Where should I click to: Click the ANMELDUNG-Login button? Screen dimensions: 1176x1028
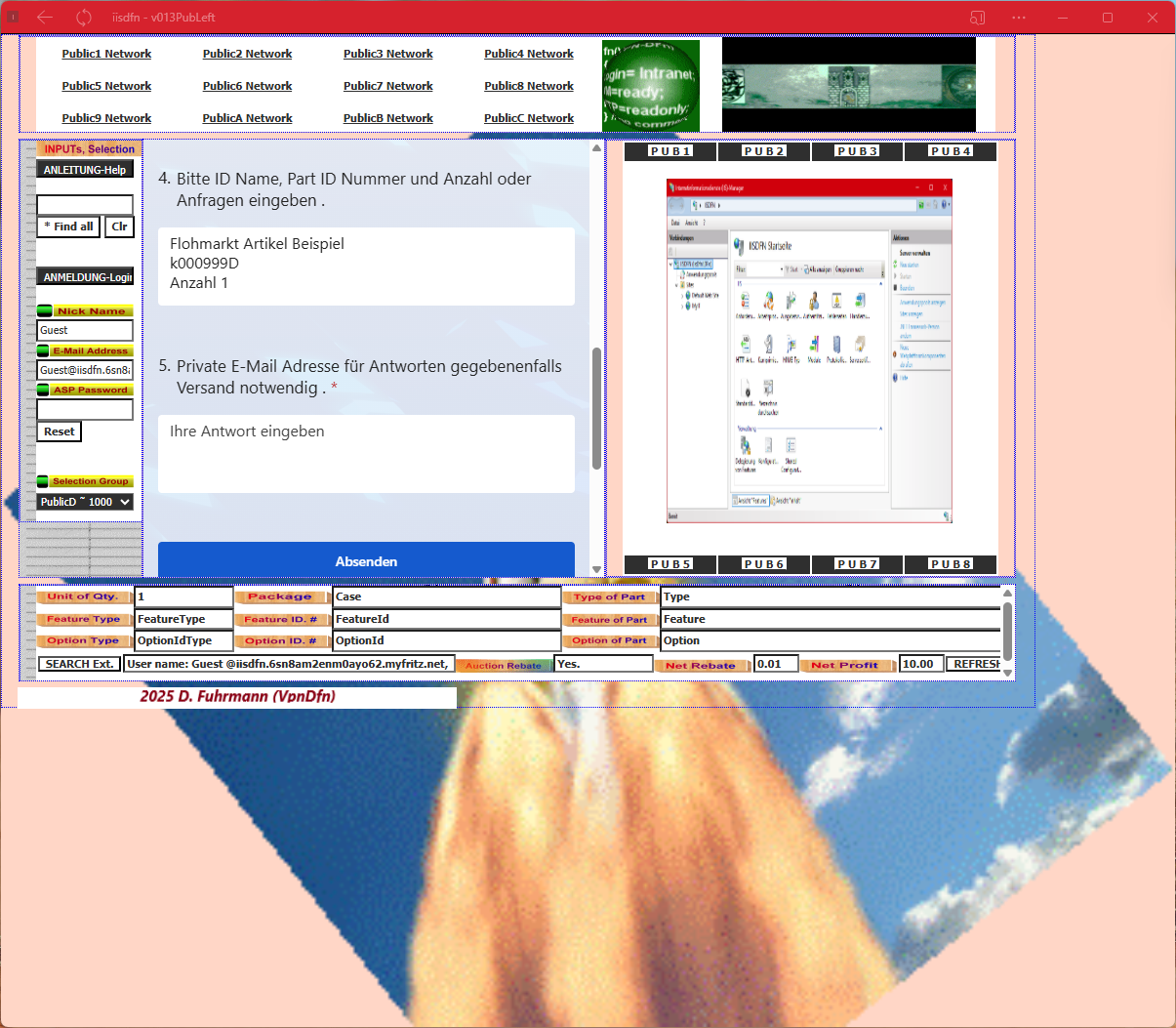(x=85, y=276)
